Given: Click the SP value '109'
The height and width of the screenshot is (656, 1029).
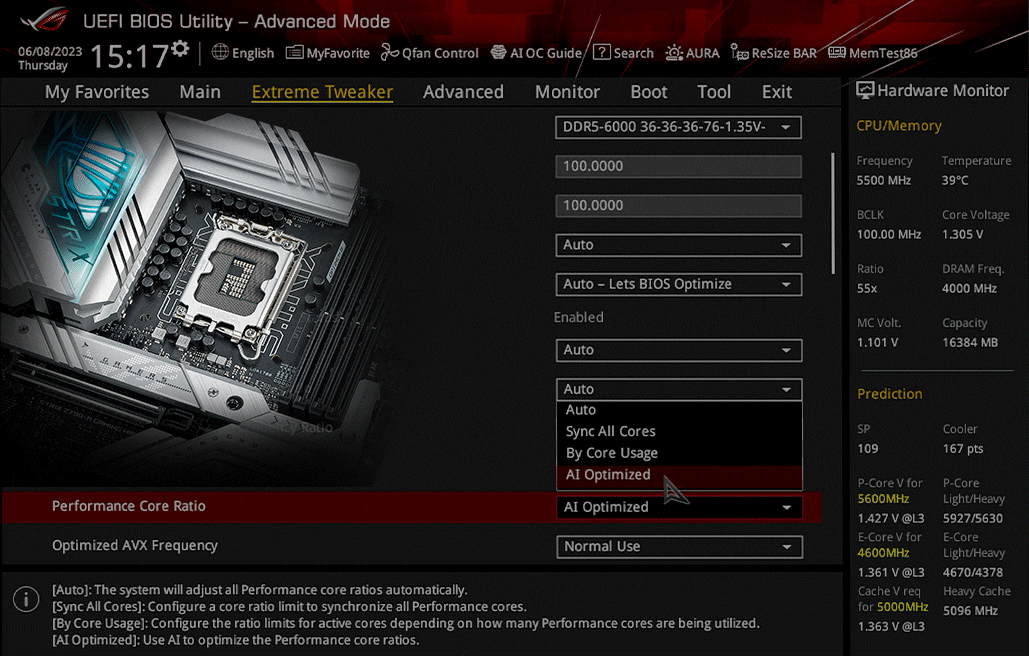Looking at the screenshot, I should 868,449.
